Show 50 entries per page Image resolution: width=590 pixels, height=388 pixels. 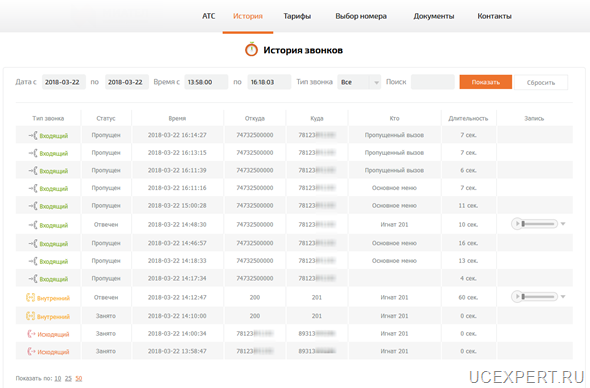click(79, 378)
